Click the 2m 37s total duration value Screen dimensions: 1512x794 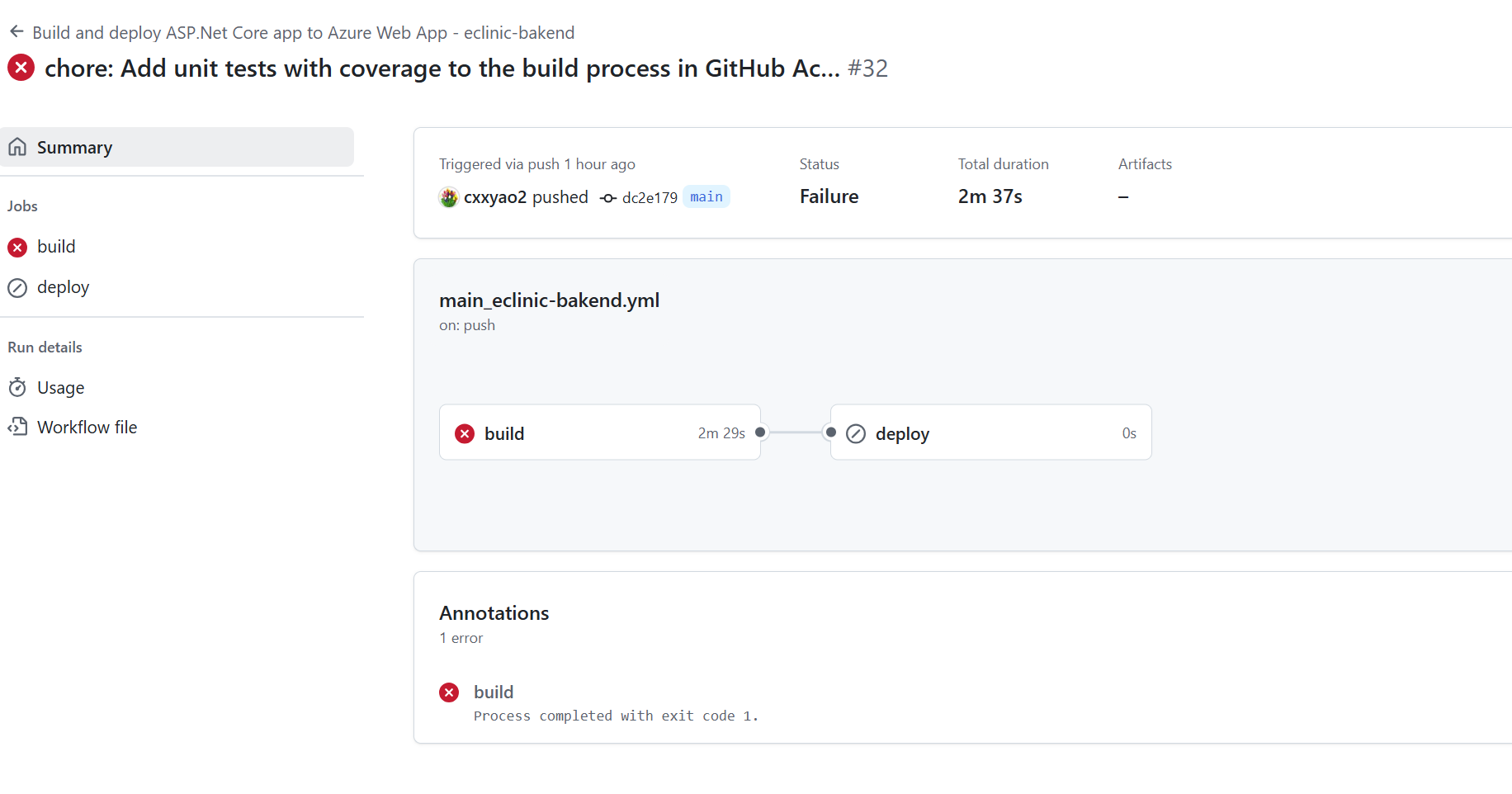(x=990, y=196)
